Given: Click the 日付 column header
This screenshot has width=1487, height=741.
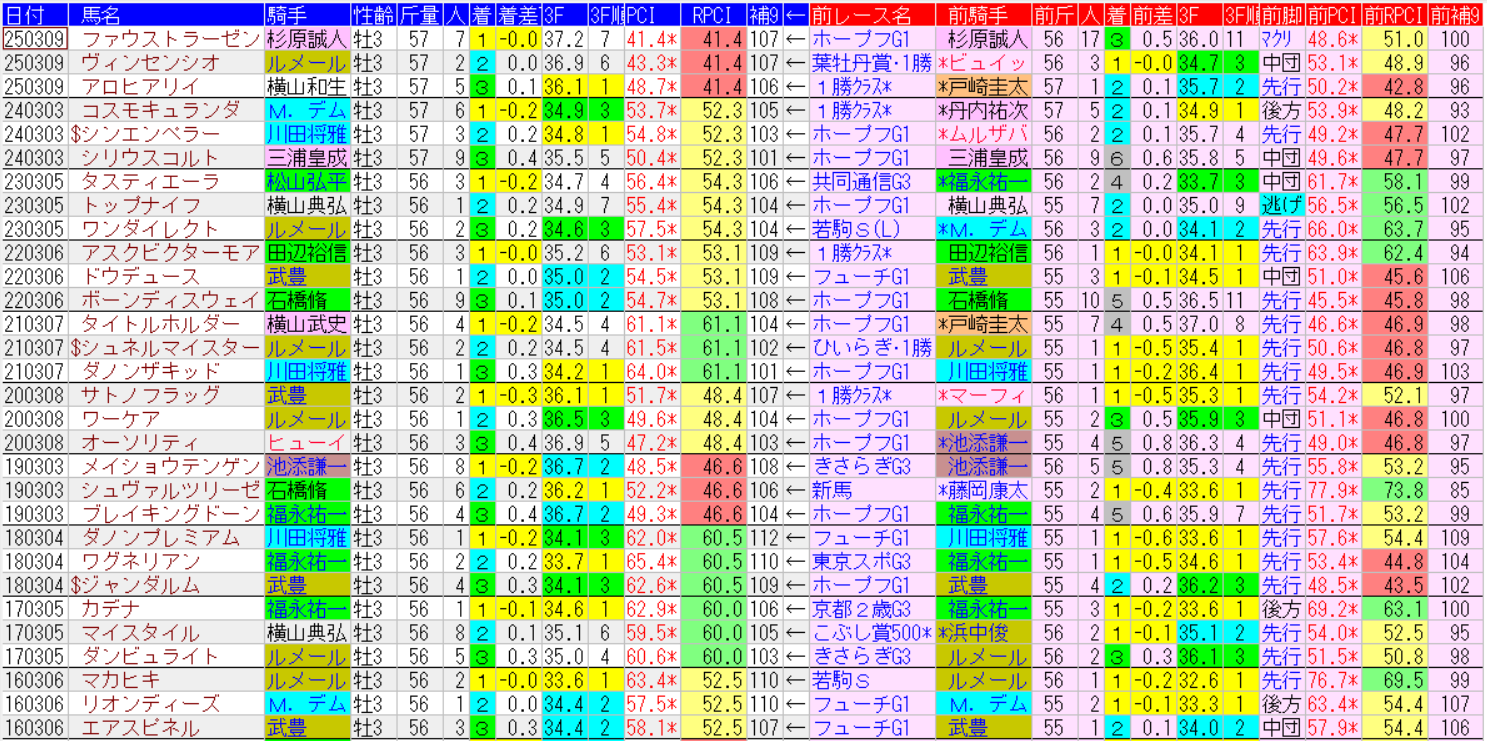Looking at the screenshot, I should [x=35, y=15].
